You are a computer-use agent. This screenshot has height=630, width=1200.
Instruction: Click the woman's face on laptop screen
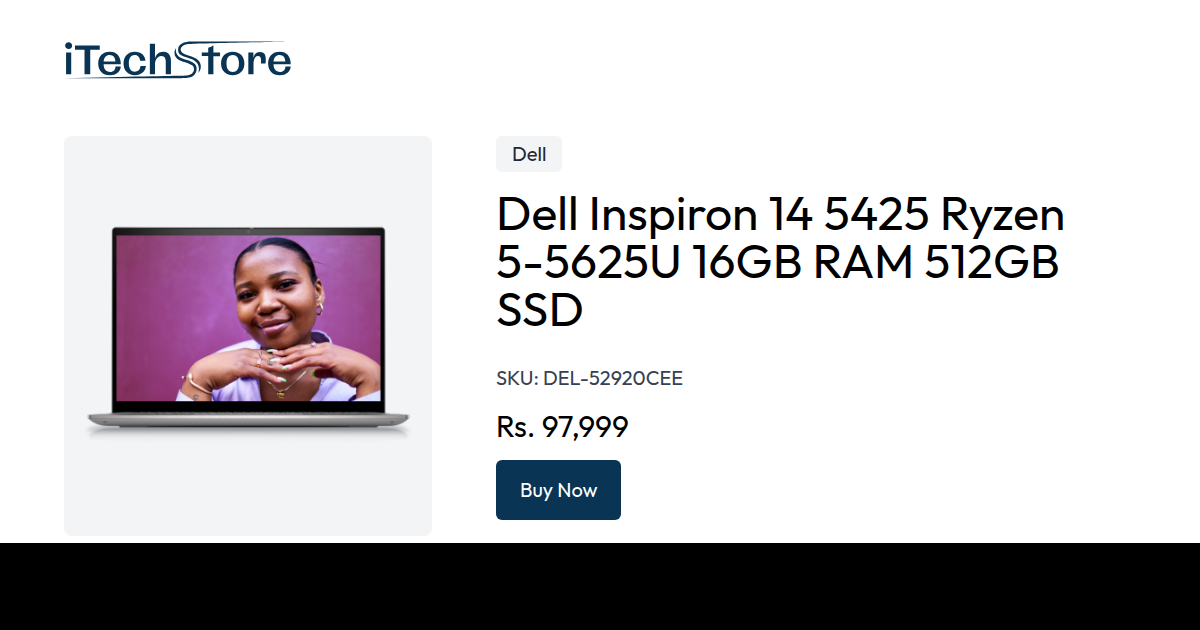pos(276,288)
